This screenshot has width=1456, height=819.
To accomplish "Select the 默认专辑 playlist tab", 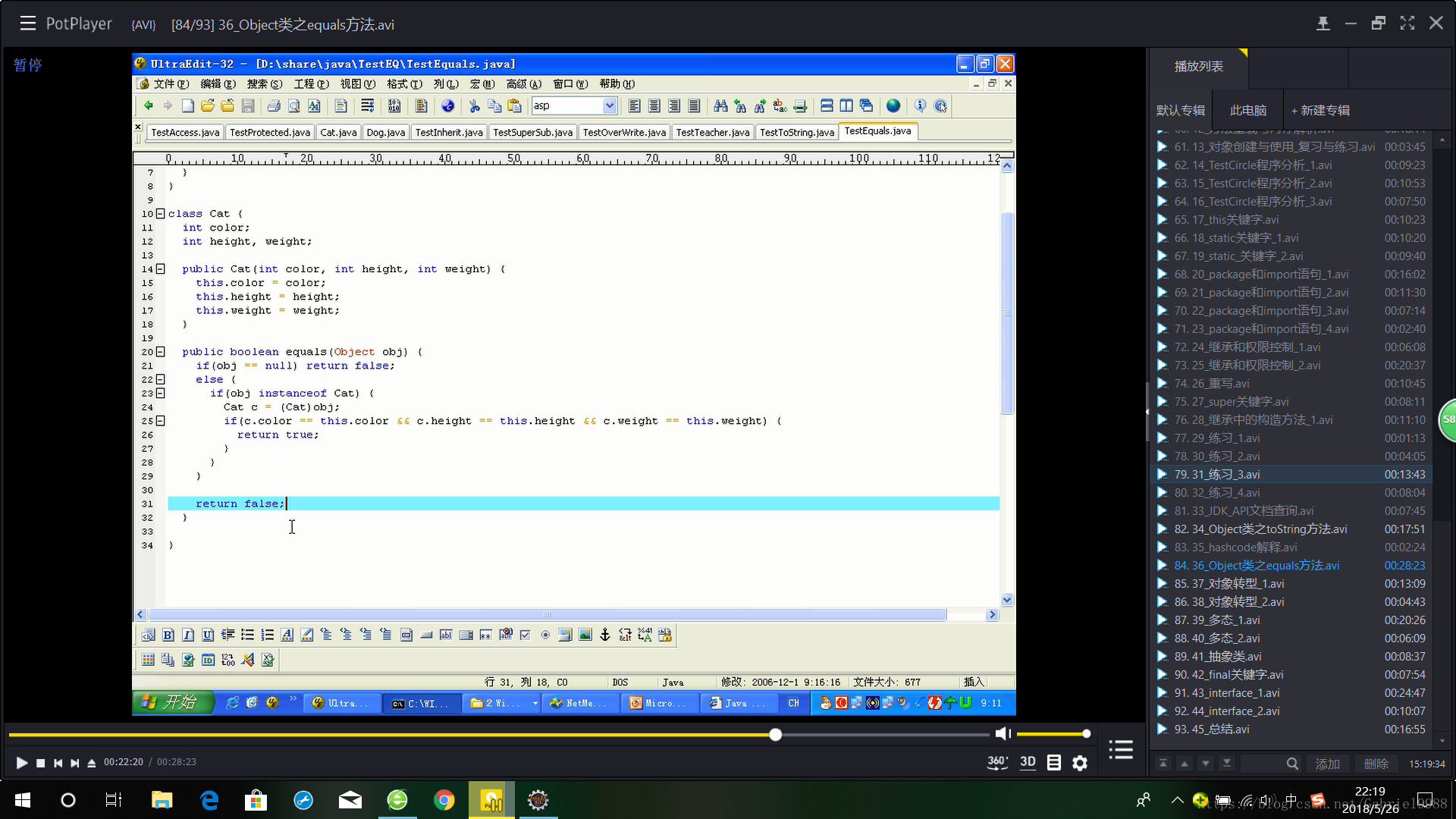I will click(1180, 111).
